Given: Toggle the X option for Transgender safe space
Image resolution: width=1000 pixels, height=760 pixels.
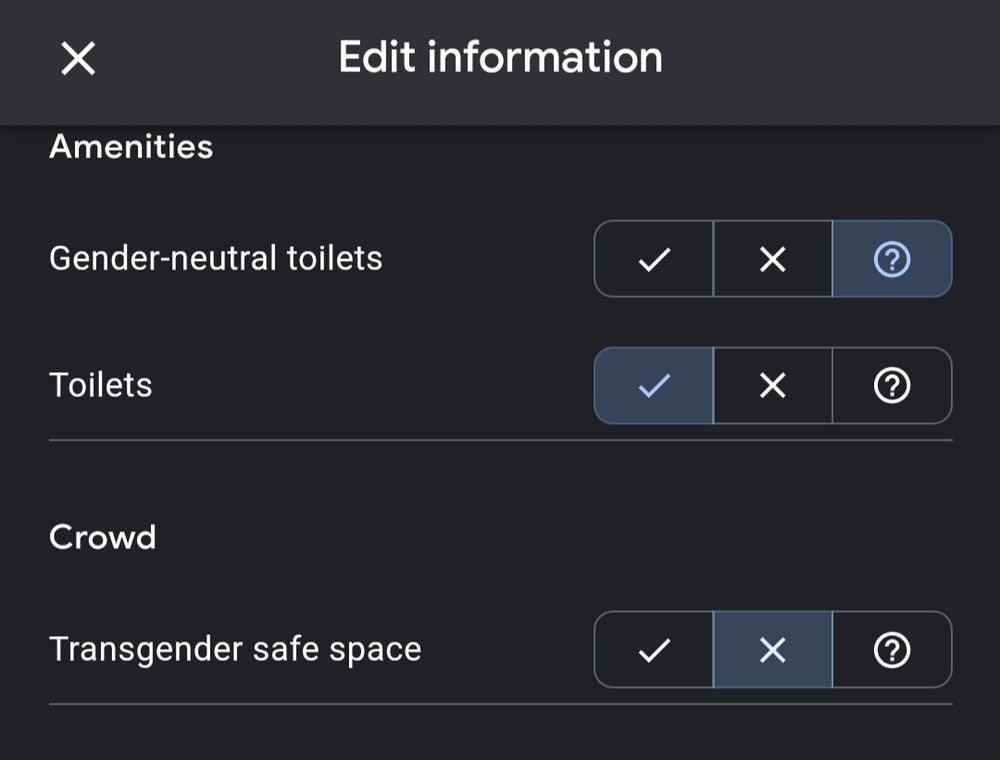Looking at the screenshot, I should 772,650.
